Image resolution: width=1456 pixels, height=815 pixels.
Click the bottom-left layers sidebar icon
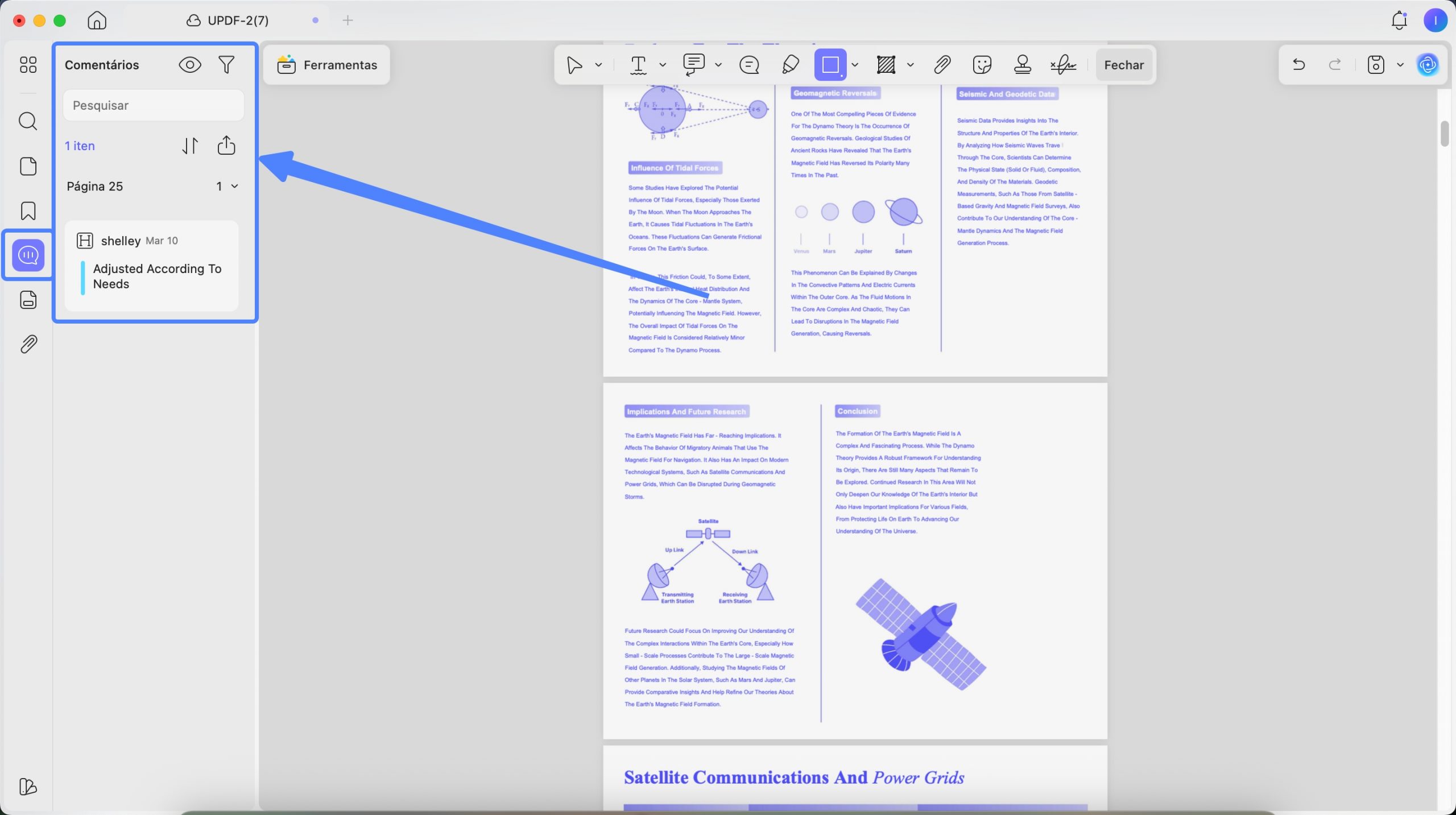tap(28, 787)
